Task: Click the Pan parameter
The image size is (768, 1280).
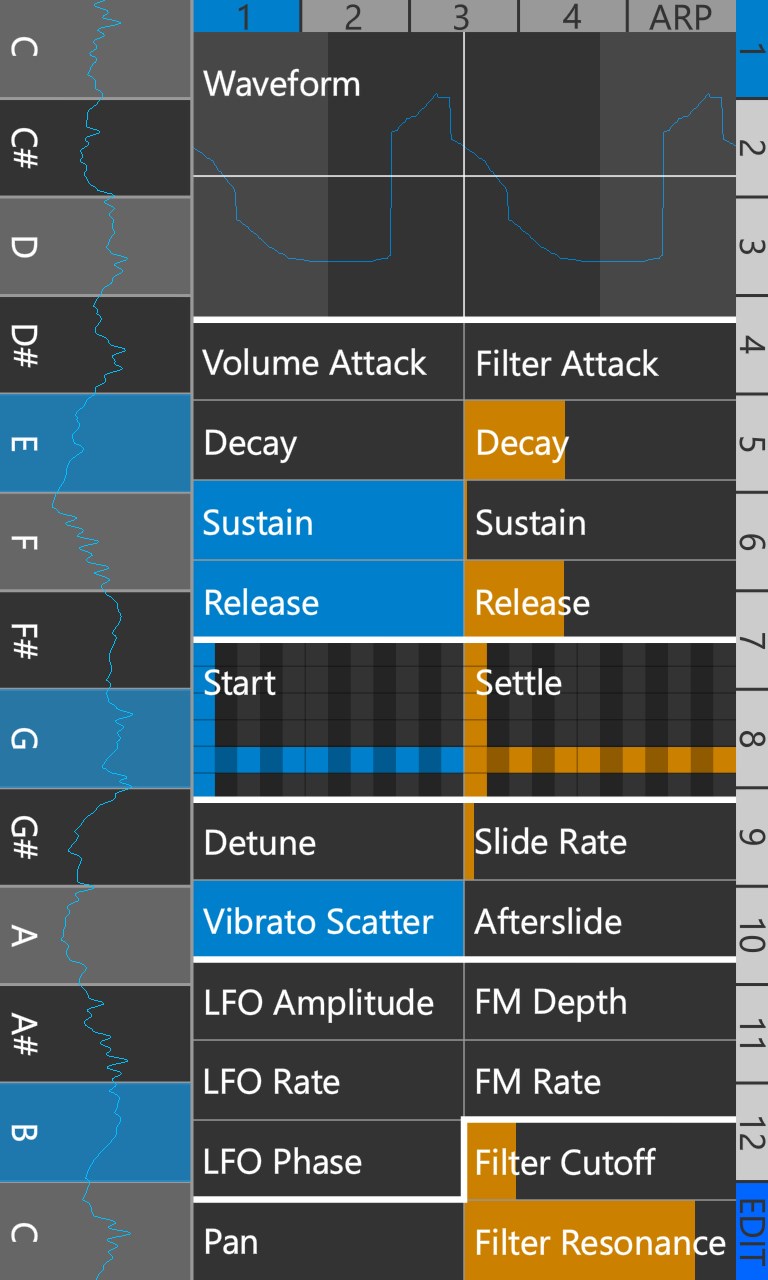Action: coord(328,1241)
